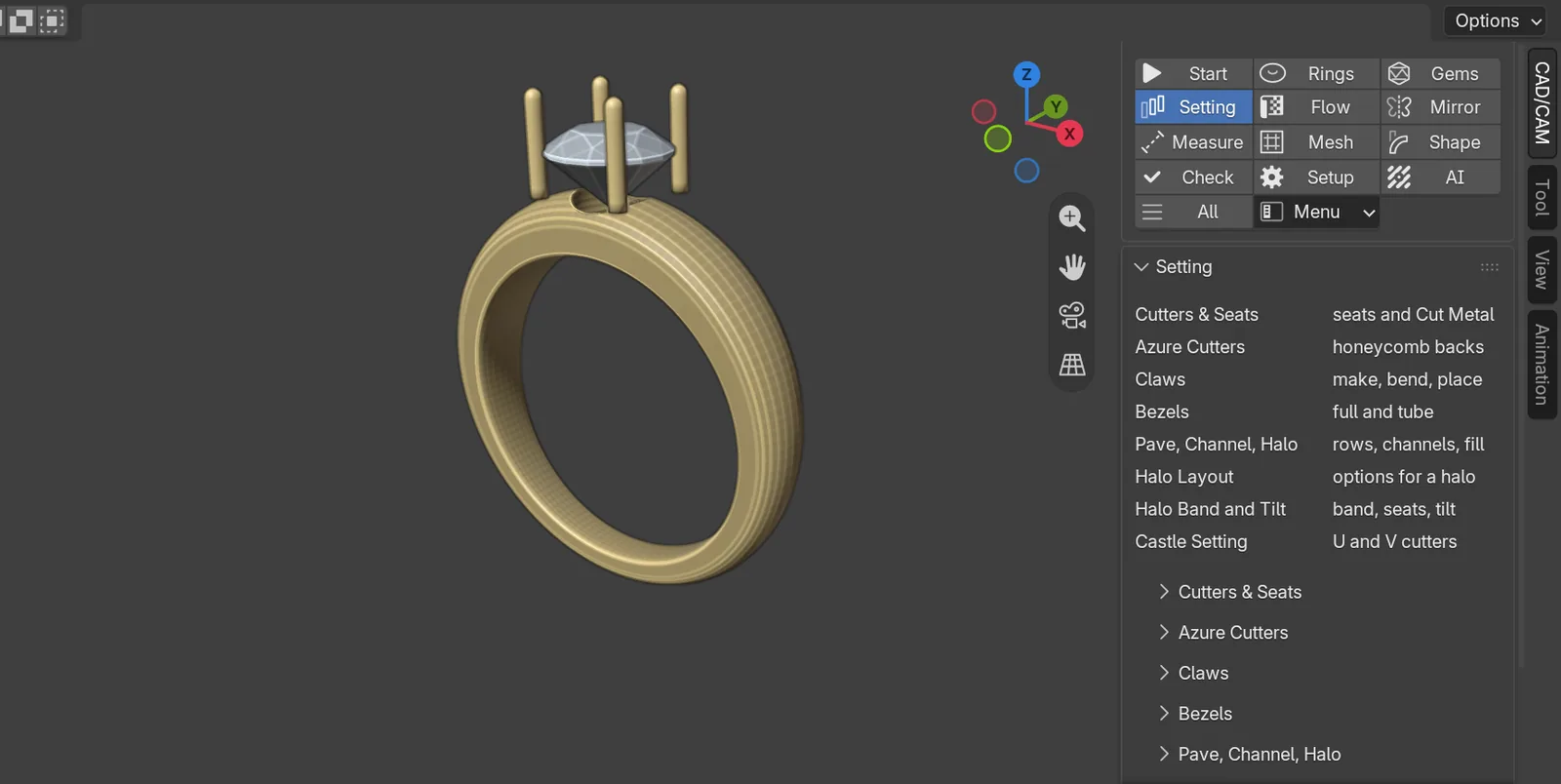The height and width of the screenshot is (784, 1561).
Task: Switch to the Tool sidebar tab
Action: [1541, 197]
